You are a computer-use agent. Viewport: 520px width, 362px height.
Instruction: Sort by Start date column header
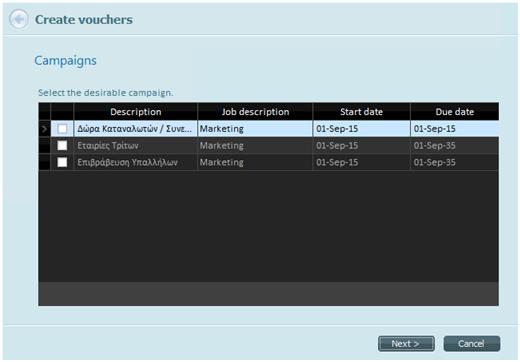tap(362, 112)
